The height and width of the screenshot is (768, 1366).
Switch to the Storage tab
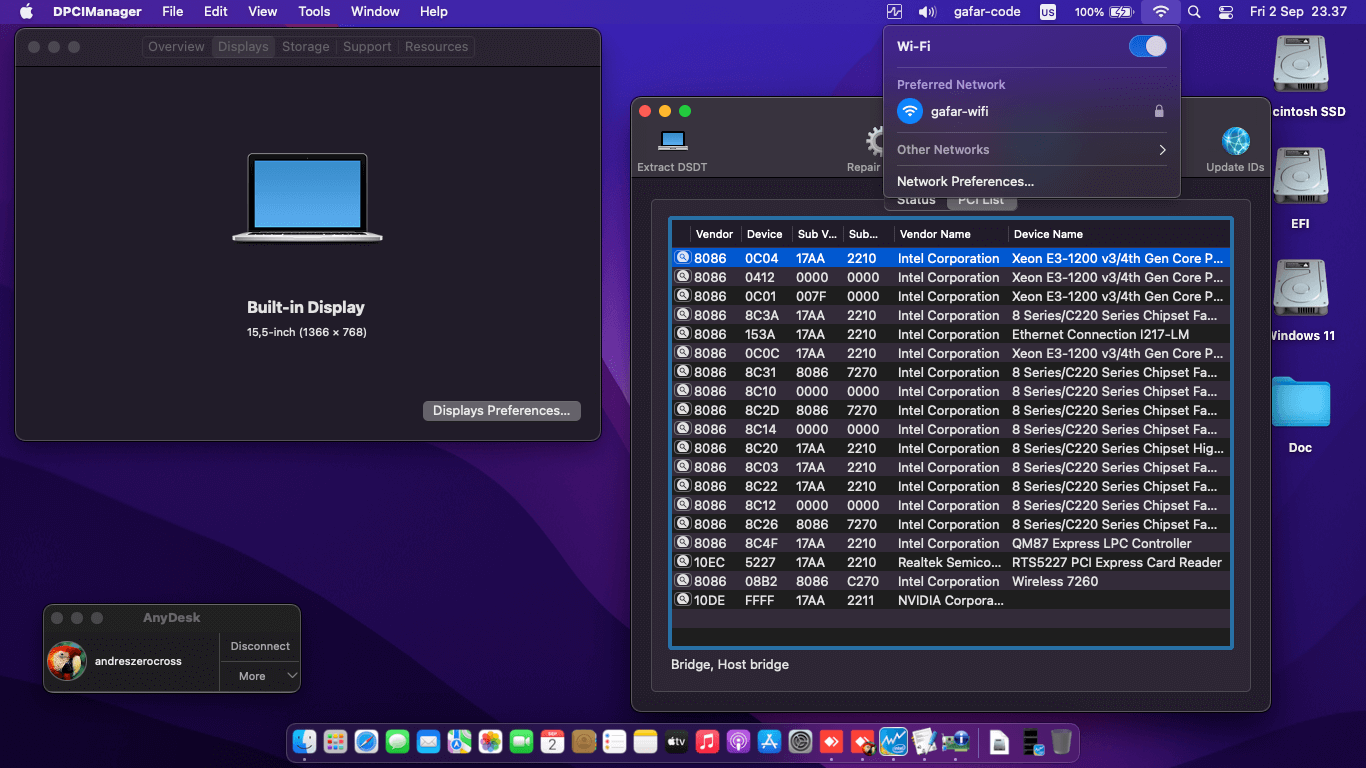point(305,47)
